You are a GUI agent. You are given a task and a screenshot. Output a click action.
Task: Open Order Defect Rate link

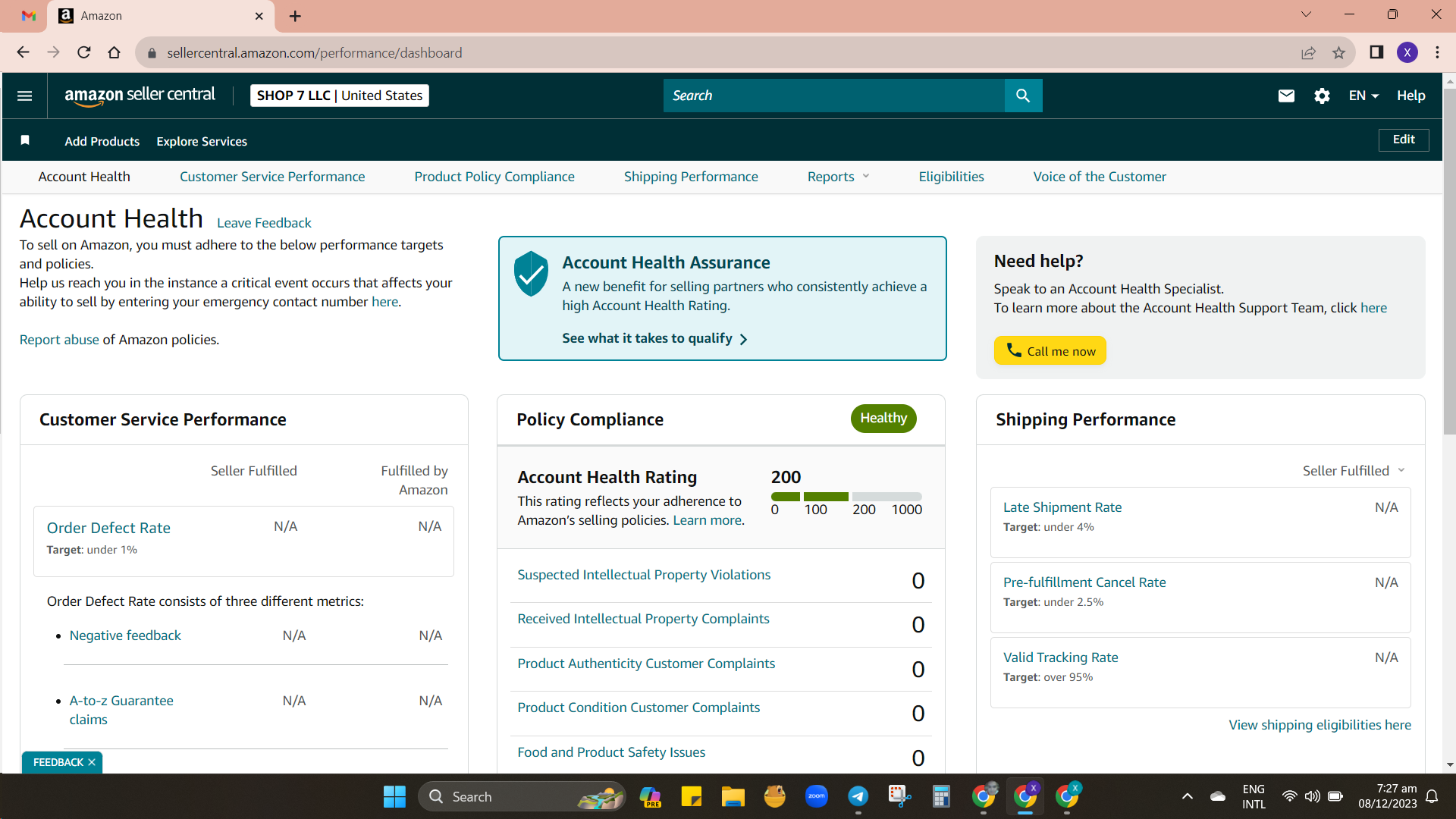tap(108, 528)
